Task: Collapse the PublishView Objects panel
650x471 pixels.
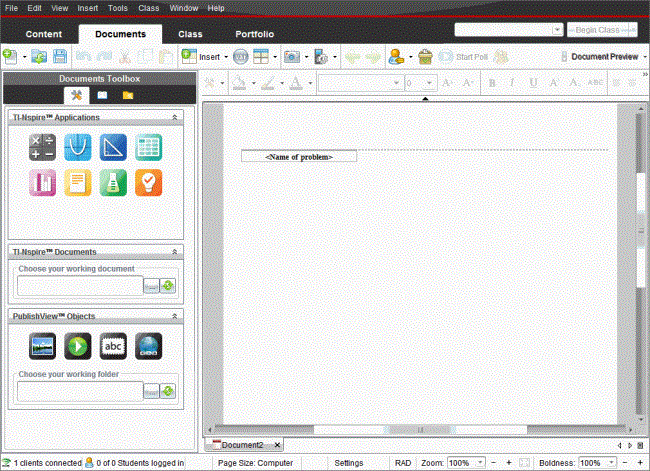Action: pyautogui.click(x=176, y=316)
